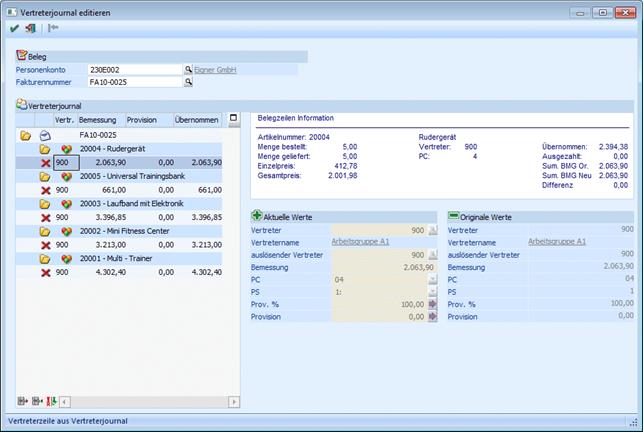
Task: Open Arbeitsgruppe A1 link in Aktuelle Werte
Action: (358, 241)
